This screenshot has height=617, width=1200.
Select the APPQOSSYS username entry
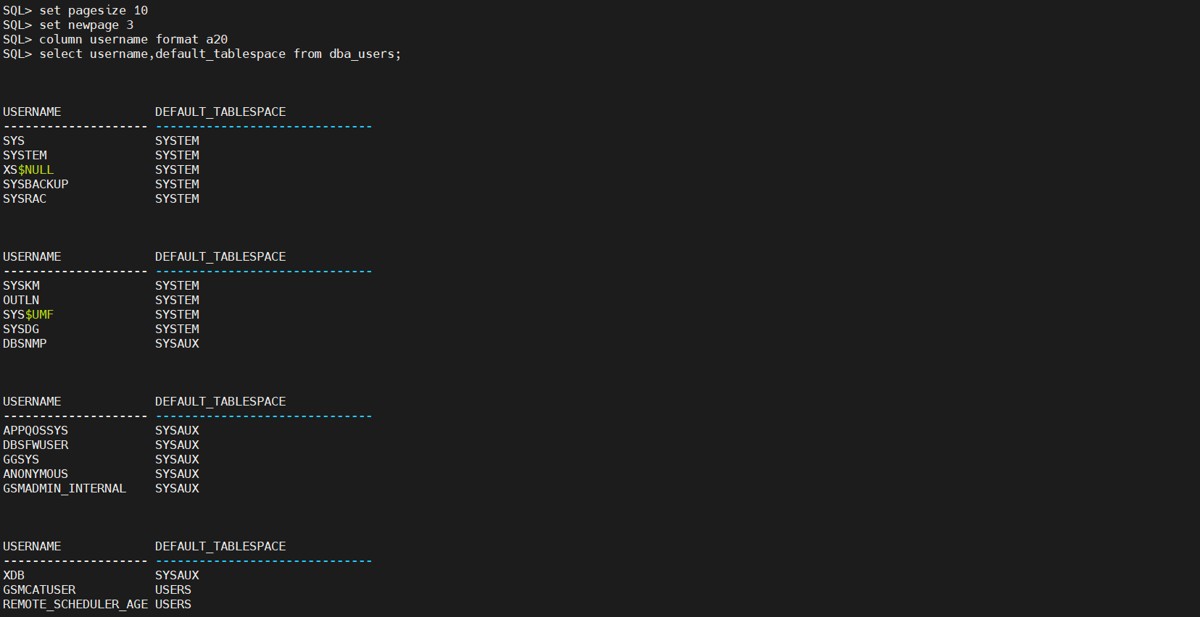[x=35, y=430]
